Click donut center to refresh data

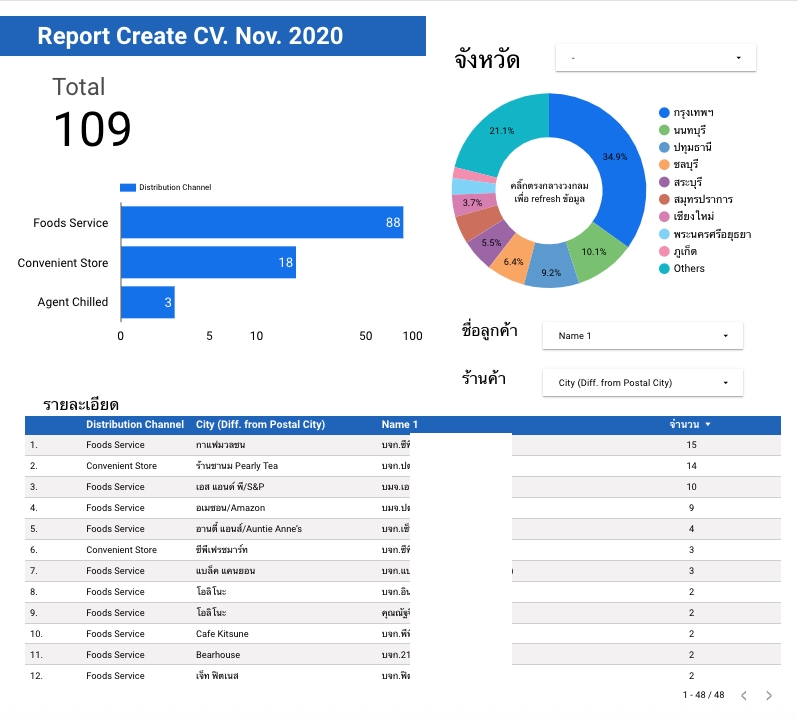549,192
